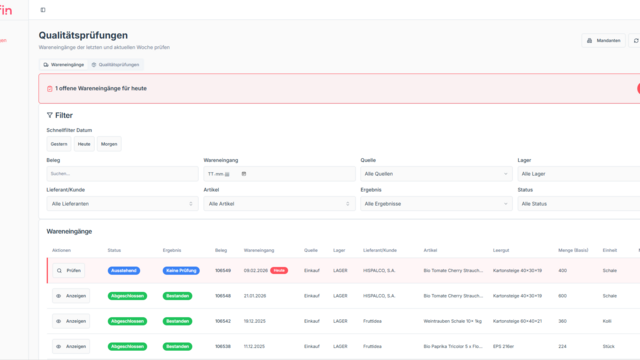Screen dimensions: 640x360
Task: Click the Artikel column header
Action: click(x=430, y=250)
